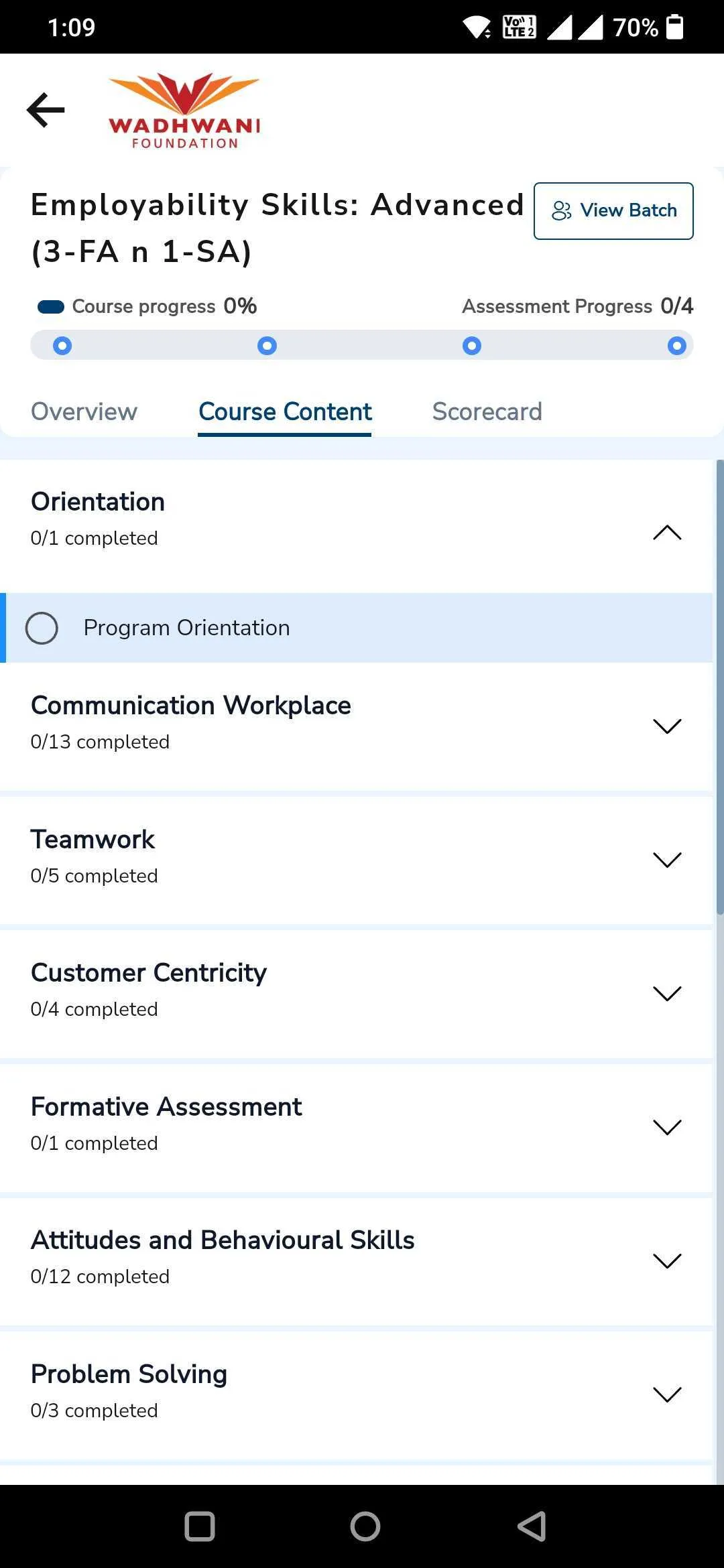Tap the back arrow icon
Viewport: 724px width, 1568px height.
pyautogui.click(x=46, y=110)
